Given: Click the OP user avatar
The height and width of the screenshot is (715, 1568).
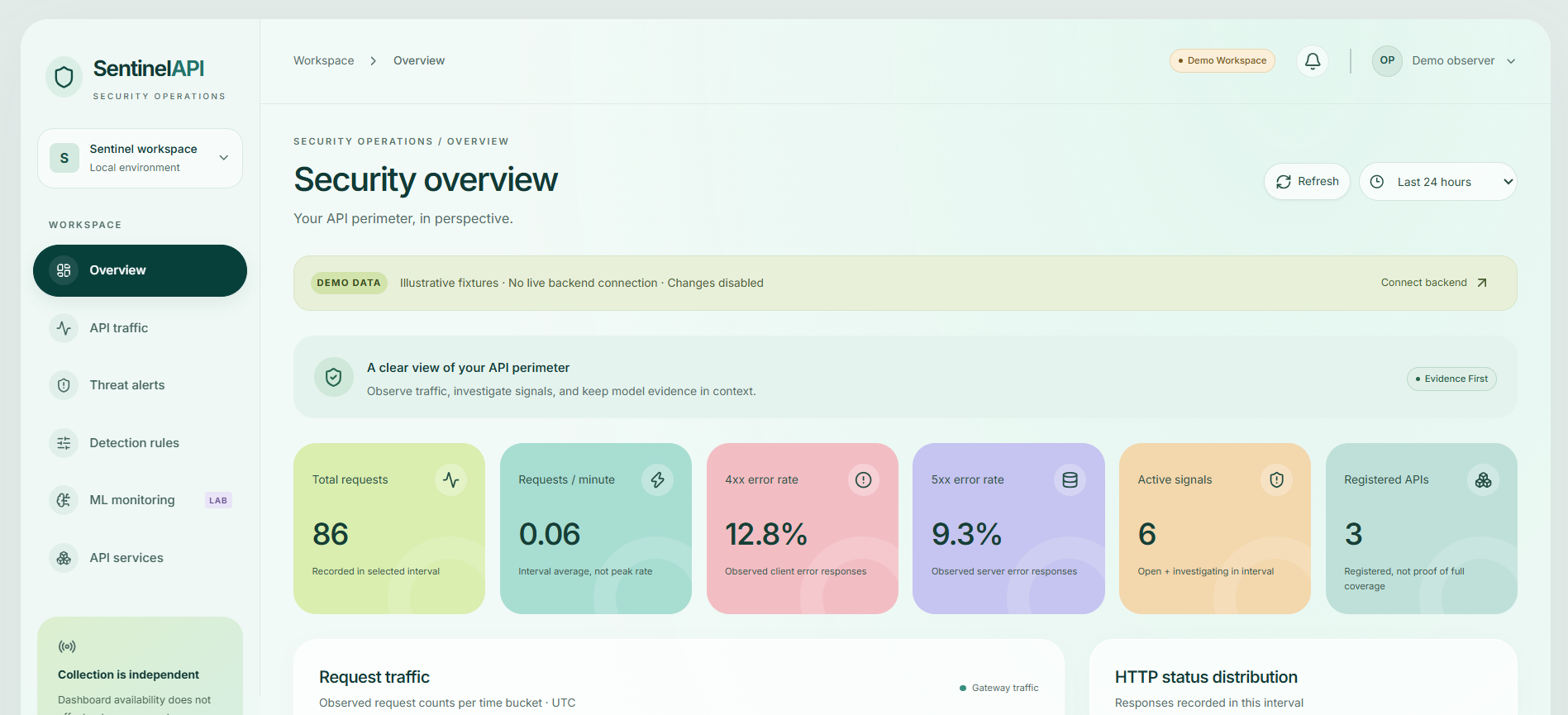Looking at the screenshot, I should 1387,61.
